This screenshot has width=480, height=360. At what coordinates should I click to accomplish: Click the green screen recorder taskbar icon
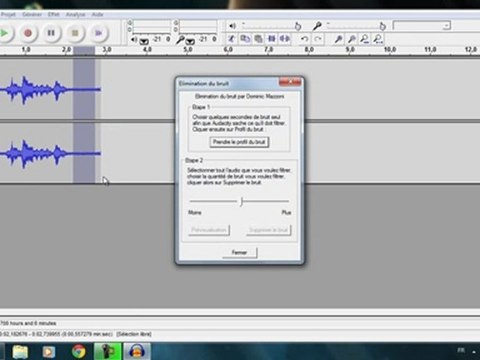[x=107, y=352]
